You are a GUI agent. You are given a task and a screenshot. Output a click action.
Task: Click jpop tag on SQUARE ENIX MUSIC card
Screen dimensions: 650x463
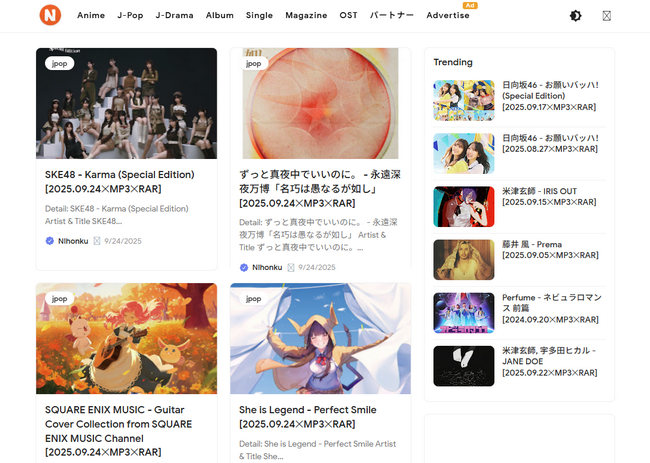[x=59, y=298]
